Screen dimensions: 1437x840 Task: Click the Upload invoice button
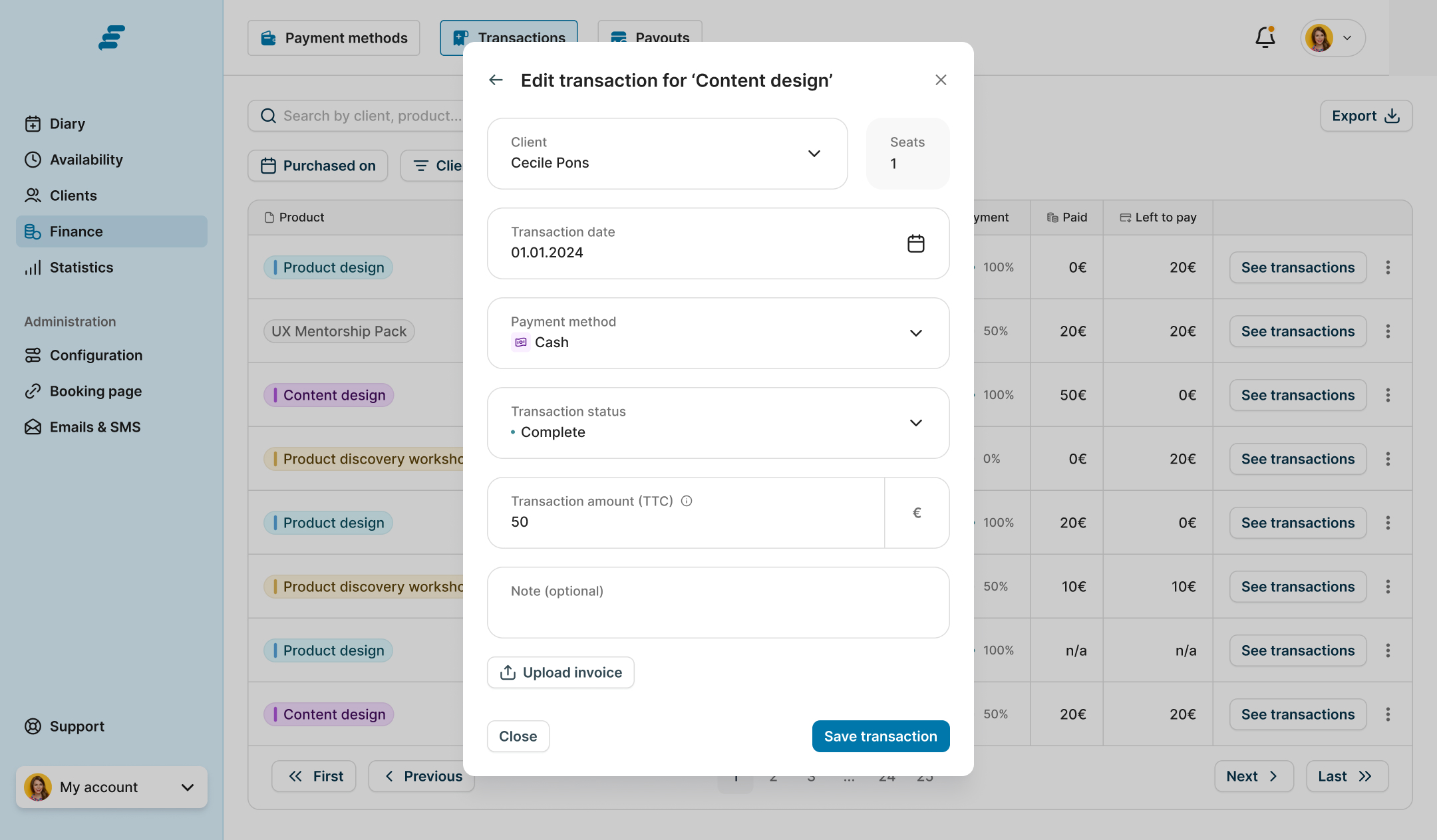pyautogui.click(x=560, y=672)
